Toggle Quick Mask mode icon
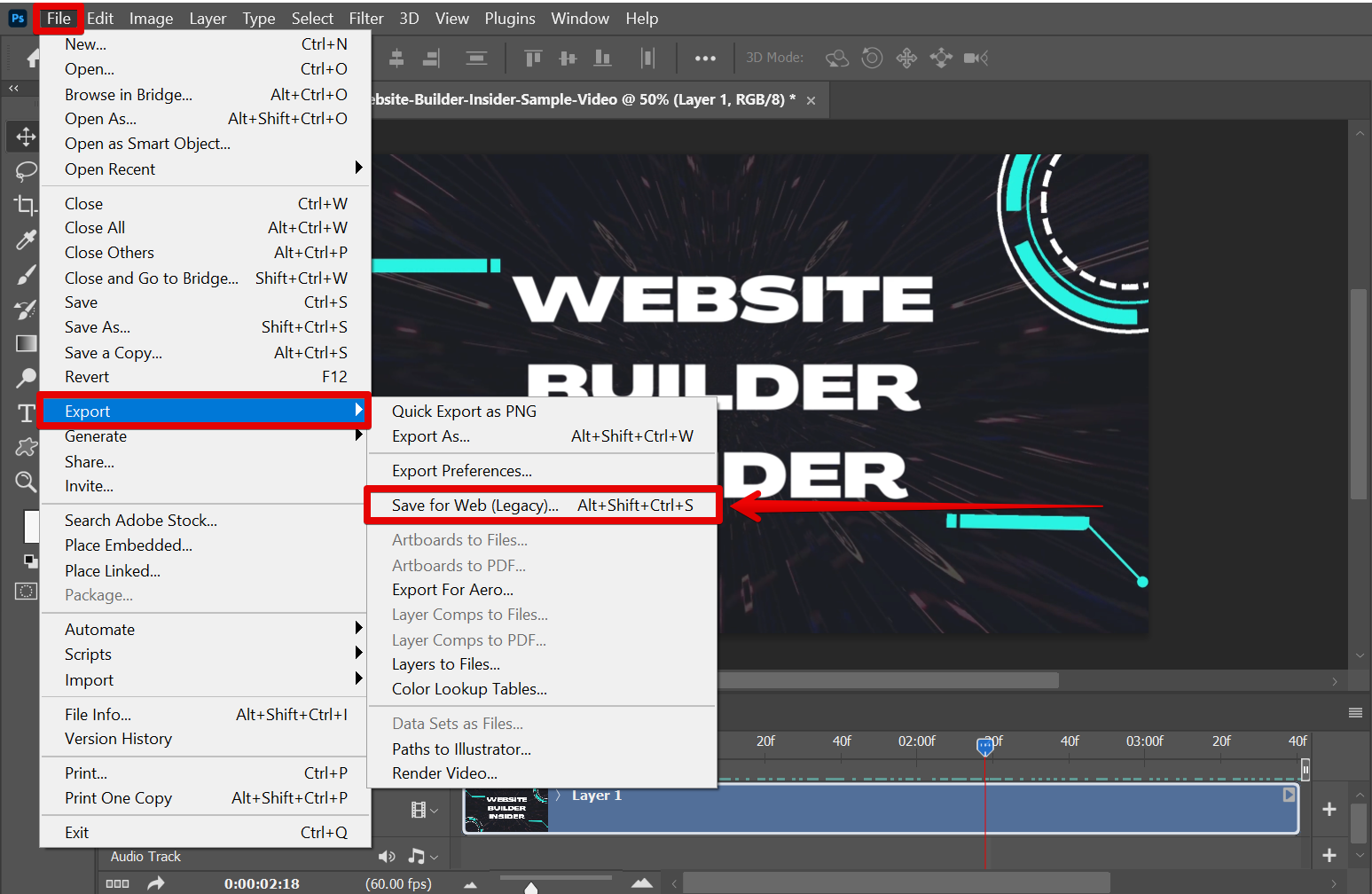Viewport: 1372px width, 894px height. click(x=26, y=592)
